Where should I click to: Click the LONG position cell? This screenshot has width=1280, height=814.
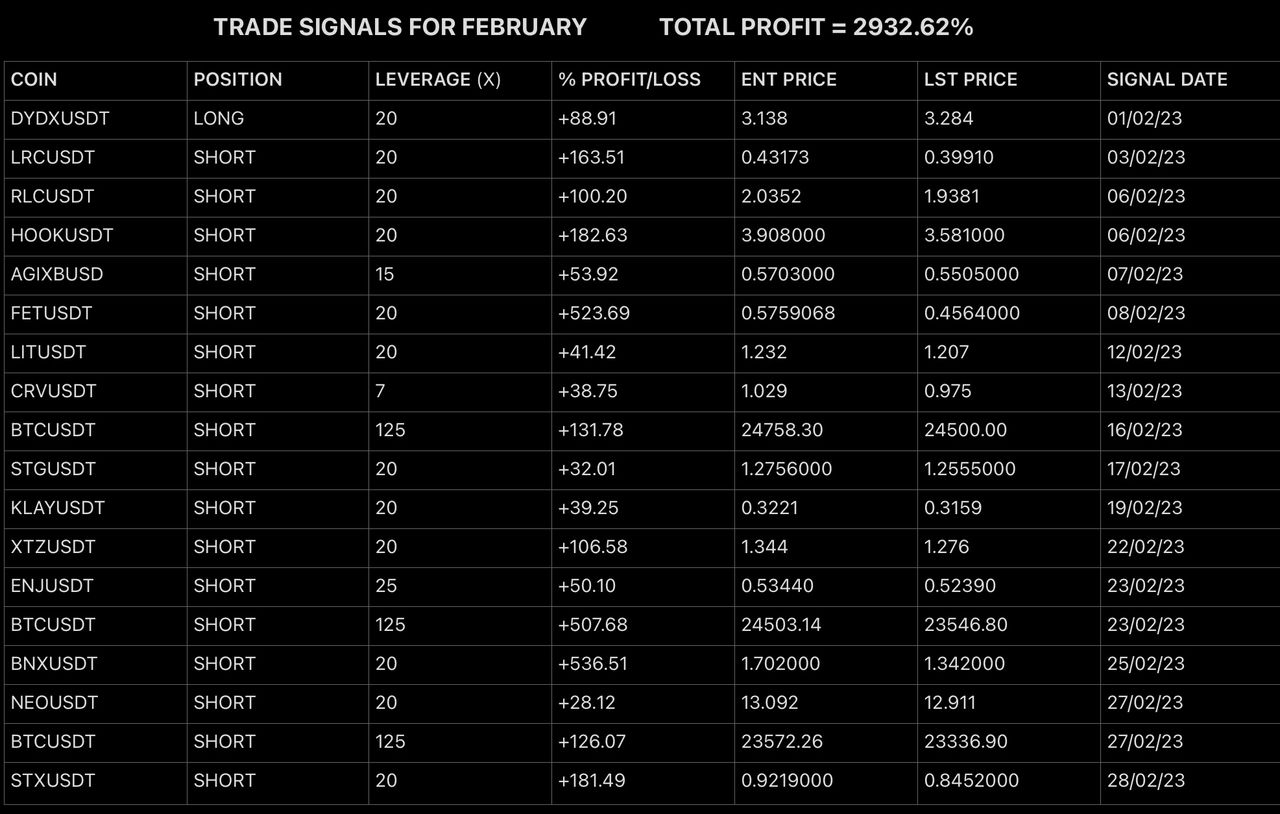pos(219,119)
